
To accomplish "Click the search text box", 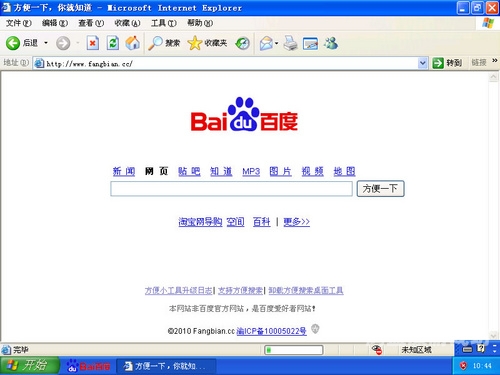I will 231,189.
